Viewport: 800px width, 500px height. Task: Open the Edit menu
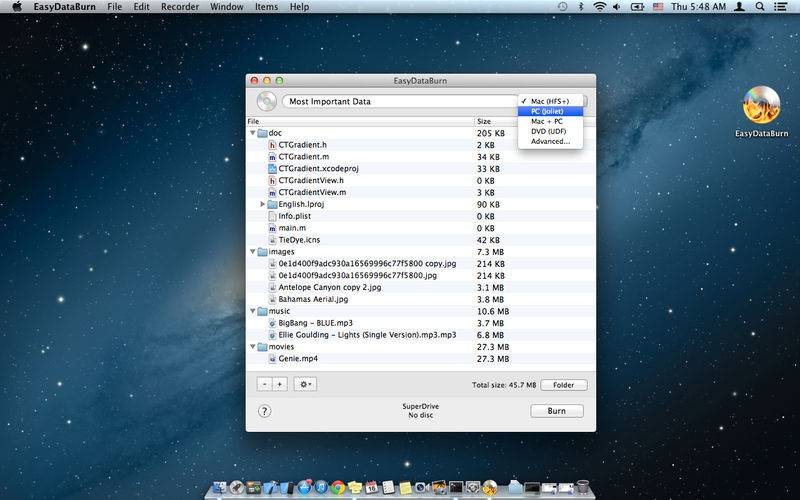point(141,7)
